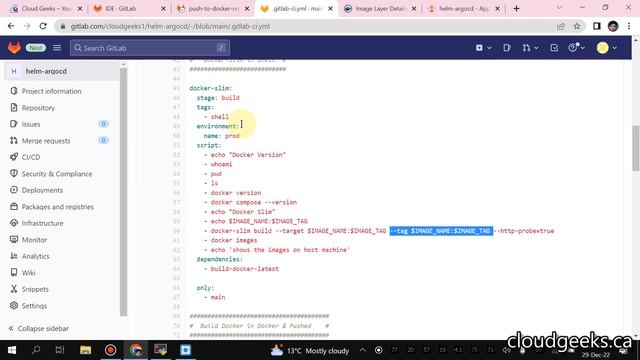Open the browser tab search chevron

[560, 8]
